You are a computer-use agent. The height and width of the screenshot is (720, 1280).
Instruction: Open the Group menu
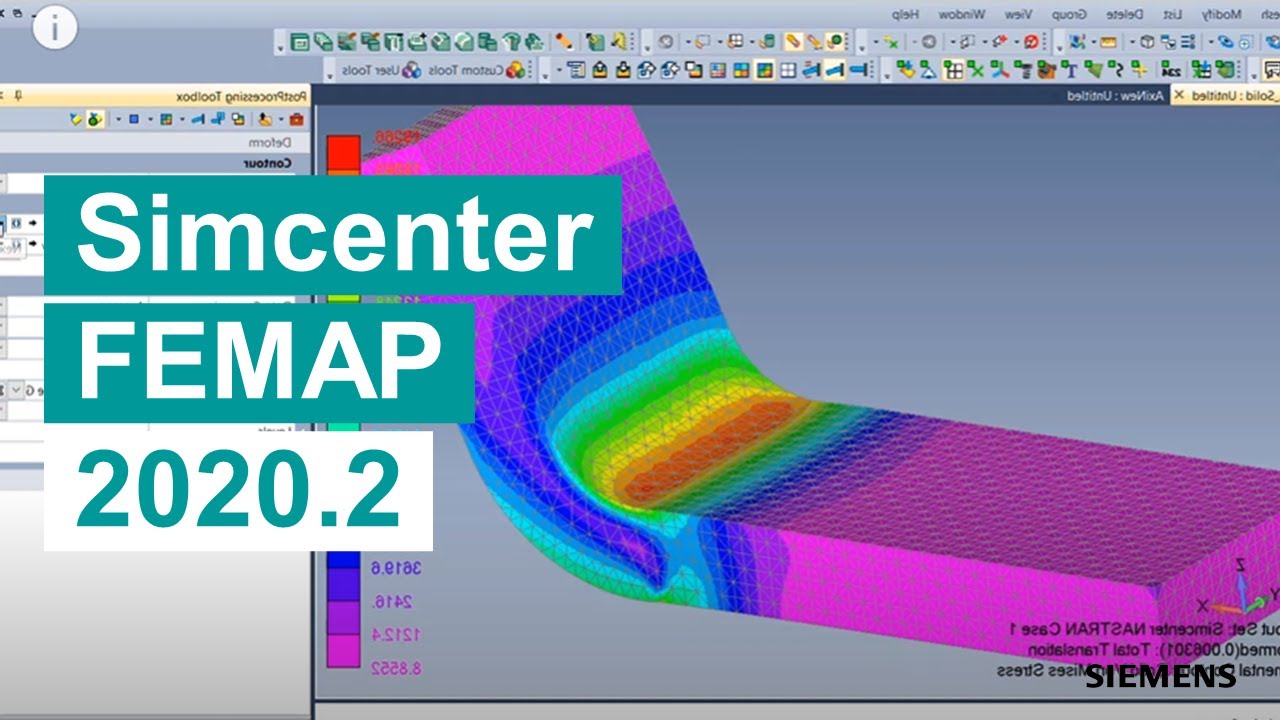point(1067,14)
